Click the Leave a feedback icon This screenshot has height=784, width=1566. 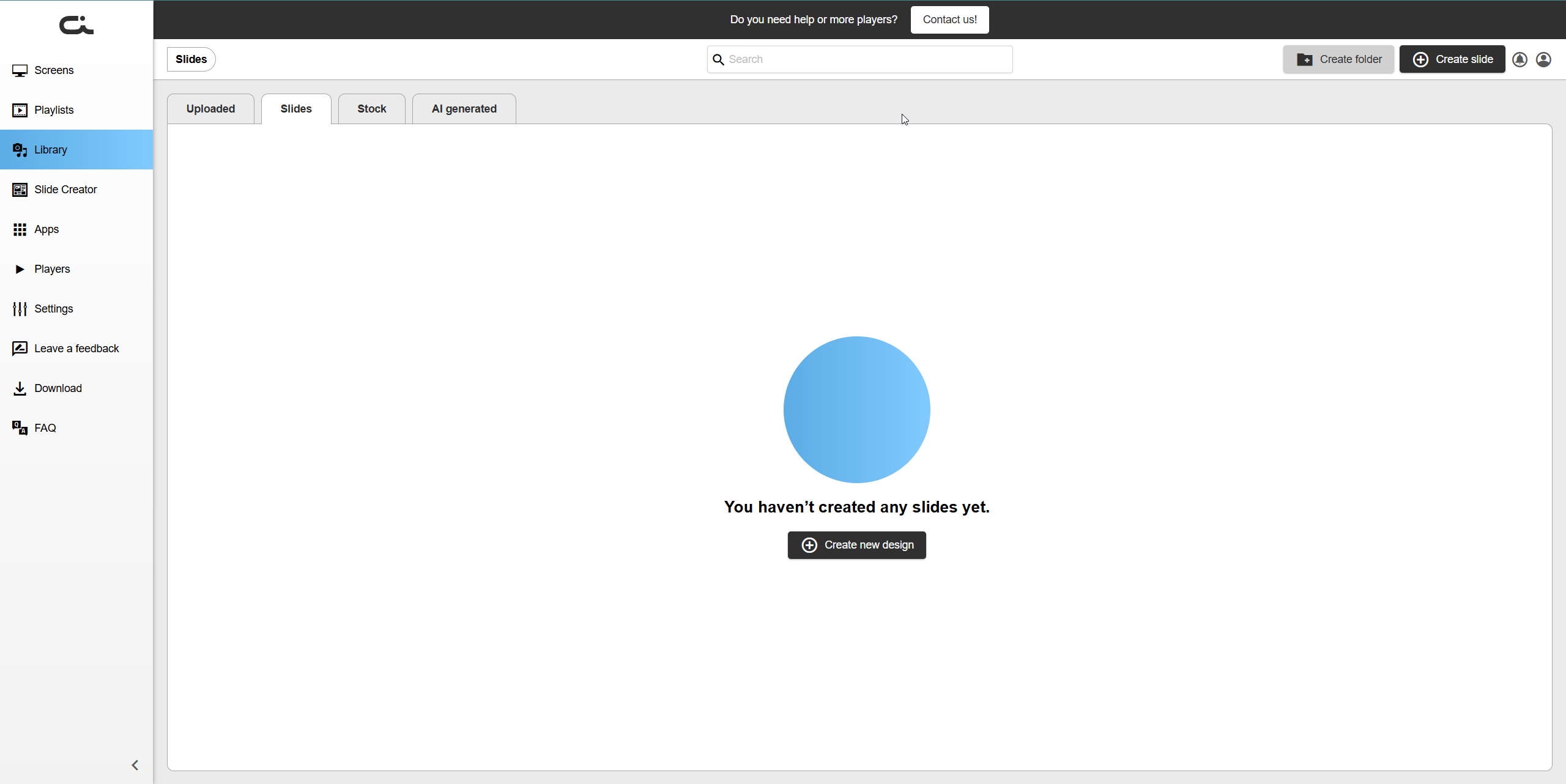point(20,349)
